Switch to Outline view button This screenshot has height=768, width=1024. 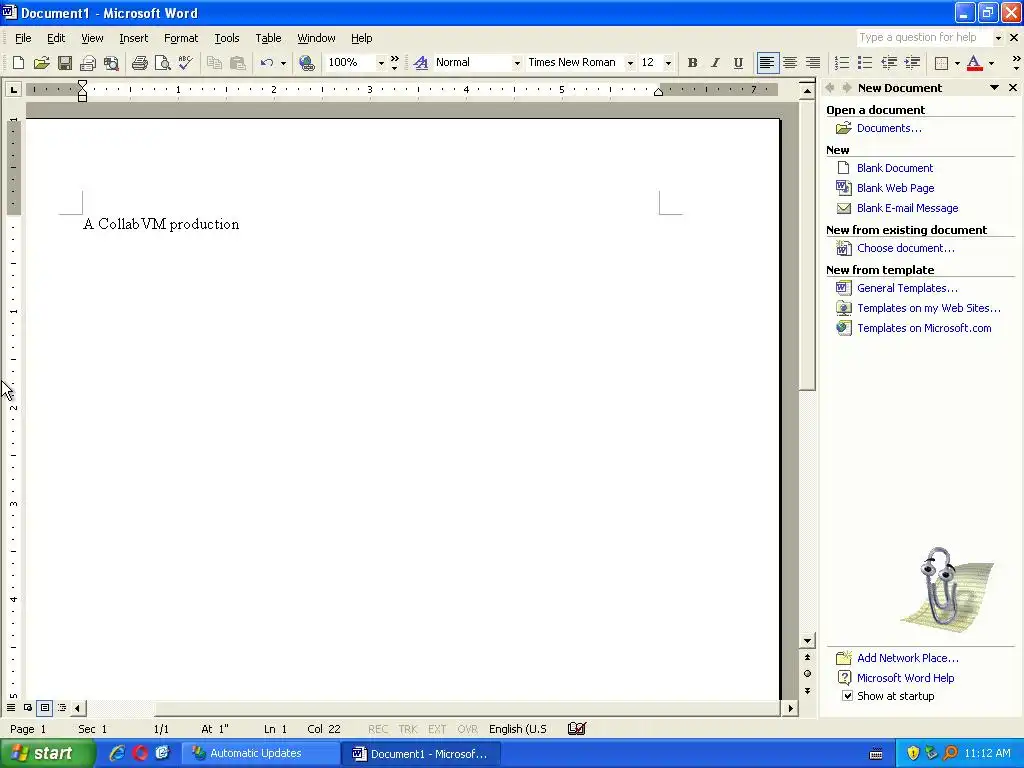click(x=61, y=707)
